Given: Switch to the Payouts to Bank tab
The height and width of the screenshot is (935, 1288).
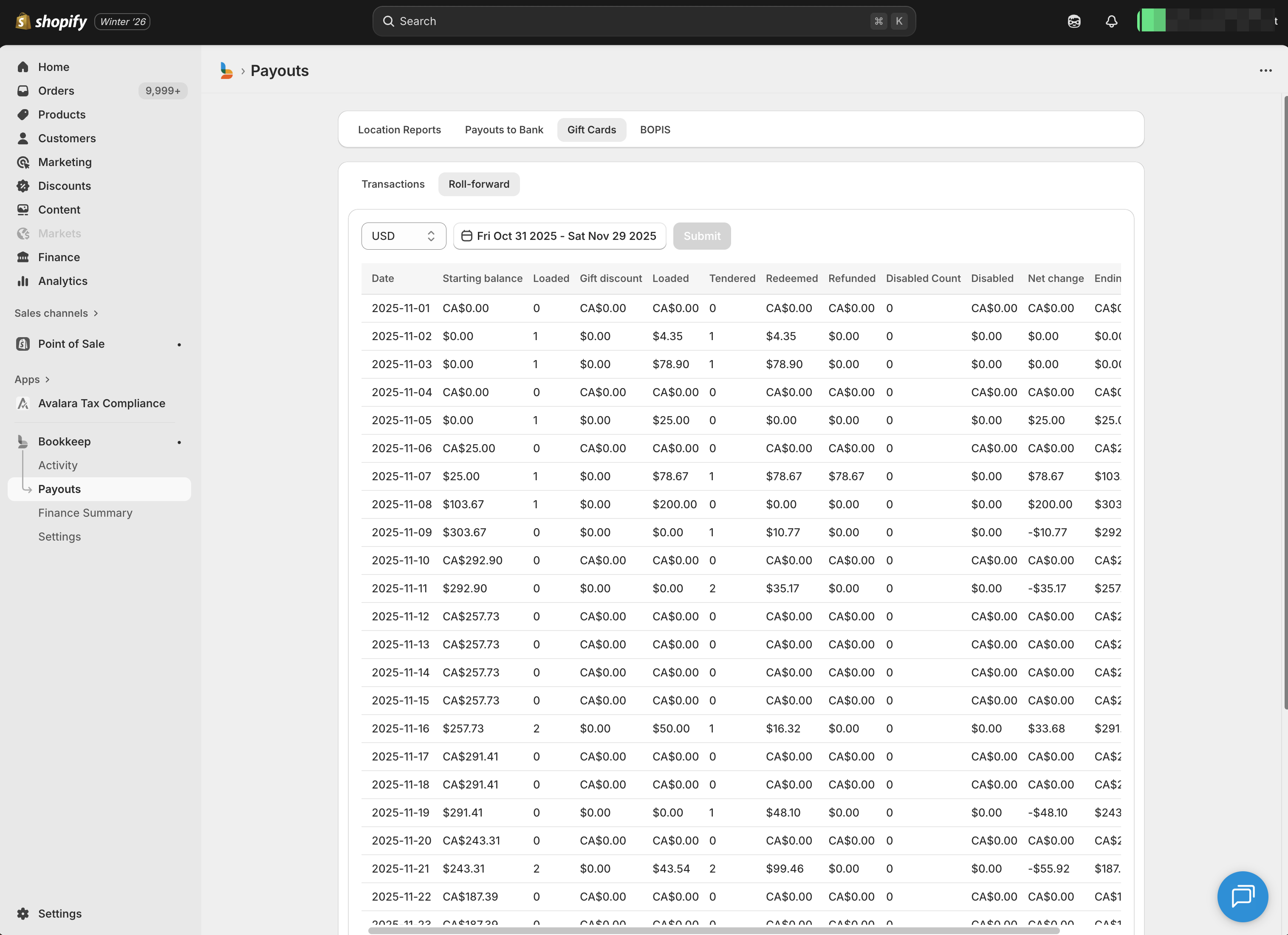Looking at the screenshot, I should pos(504,130).
